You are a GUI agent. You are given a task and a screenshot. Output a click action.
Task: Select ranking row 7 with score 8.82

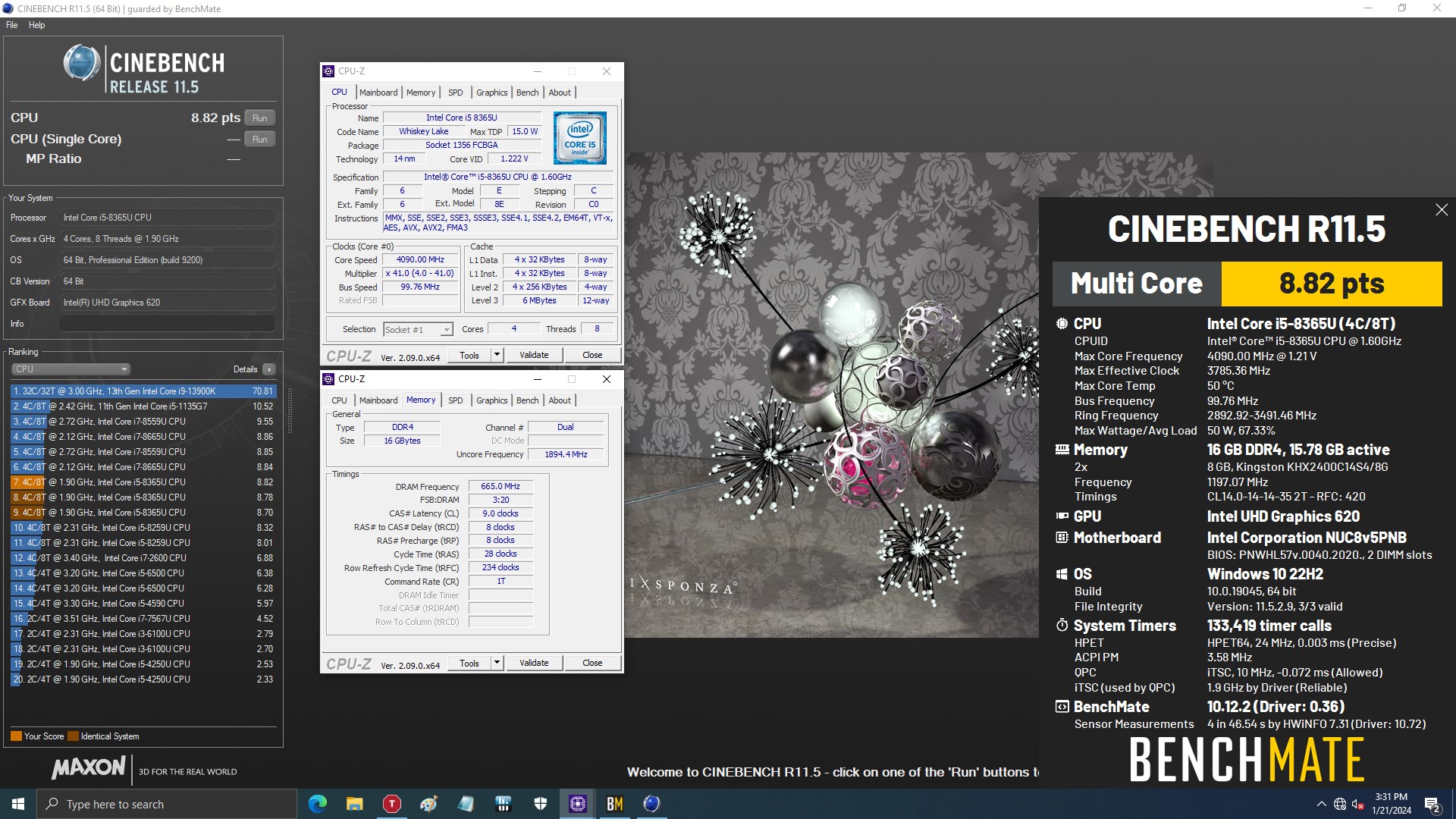(x=143, y=482)
